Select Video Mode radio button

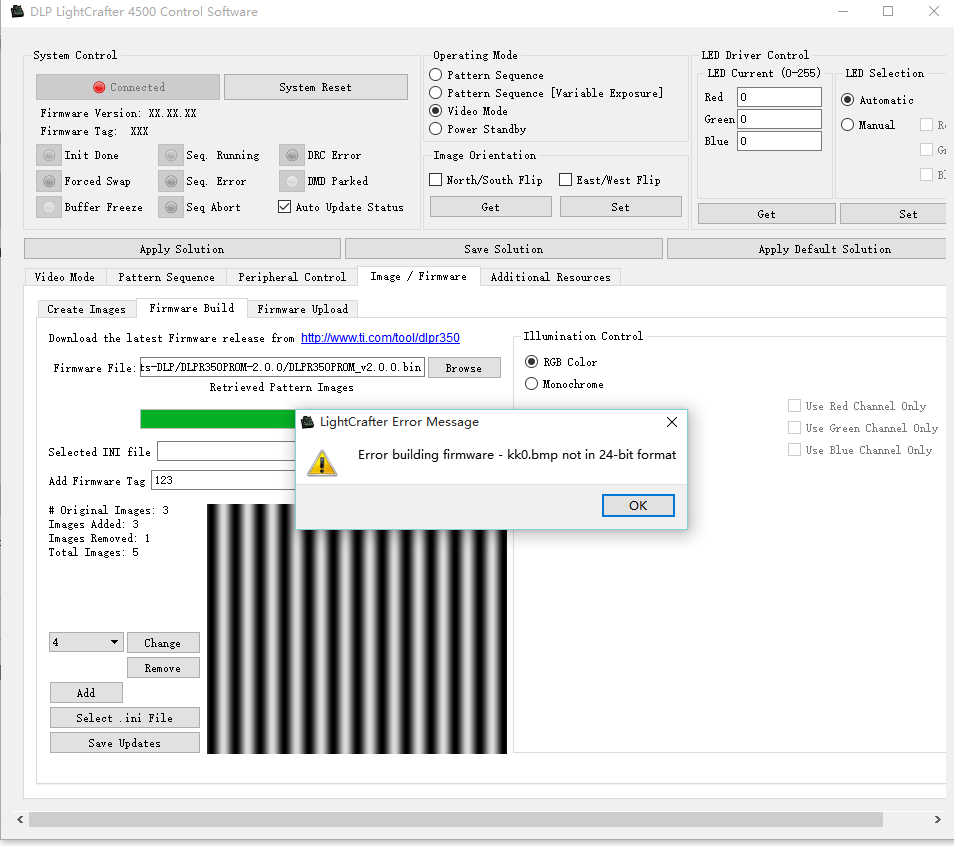pyautogui.click(x=436, y=111)
